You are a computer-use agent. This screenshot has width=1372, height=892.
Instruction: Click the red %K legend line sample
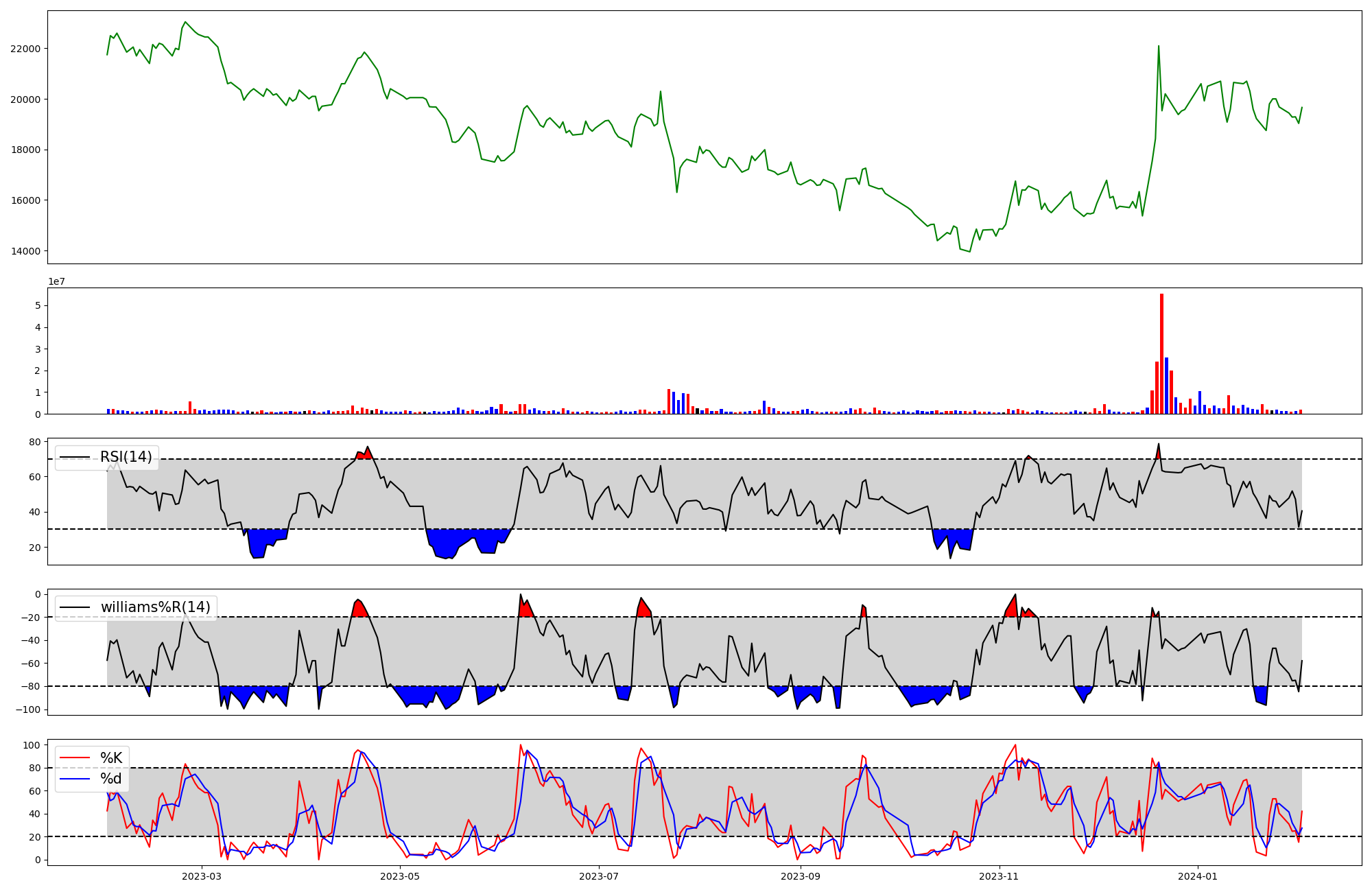point(75,758)
